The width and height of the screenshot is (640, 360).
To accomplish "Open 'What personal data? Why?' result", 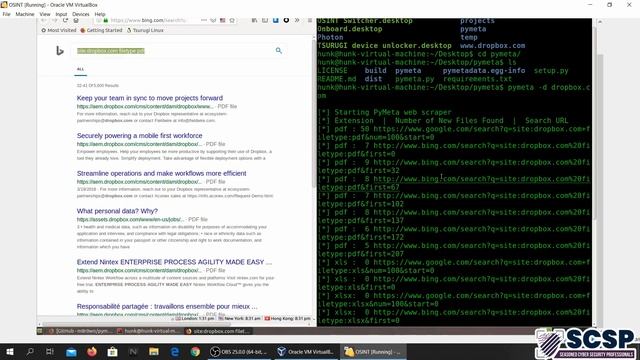I will [x=117, y=211].
